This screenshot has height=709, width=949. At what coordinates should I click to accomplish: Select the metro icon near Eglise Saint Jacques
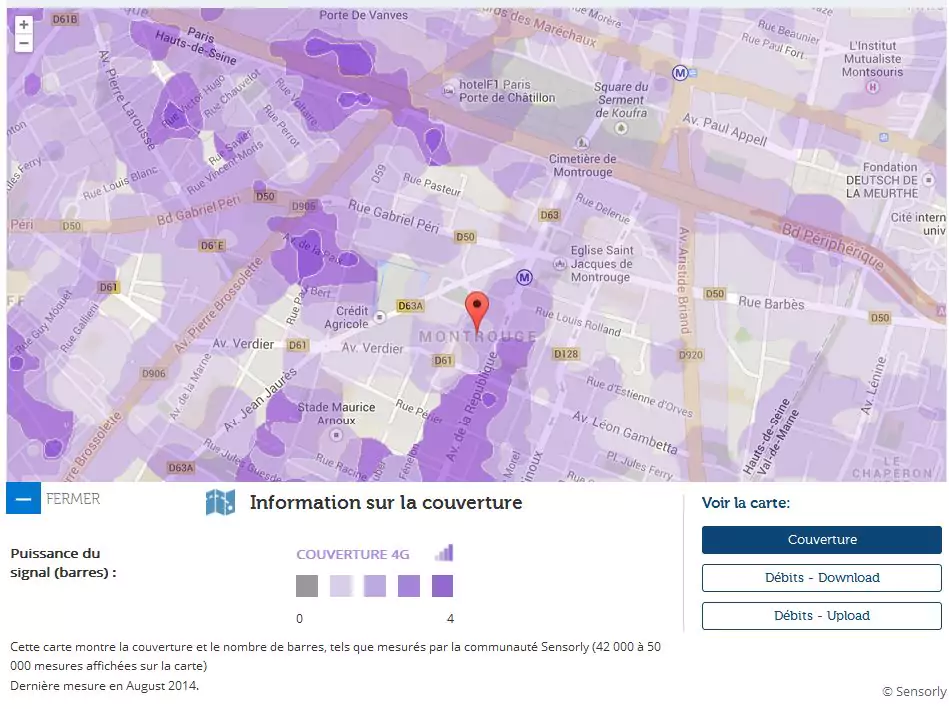coord(524,277)
